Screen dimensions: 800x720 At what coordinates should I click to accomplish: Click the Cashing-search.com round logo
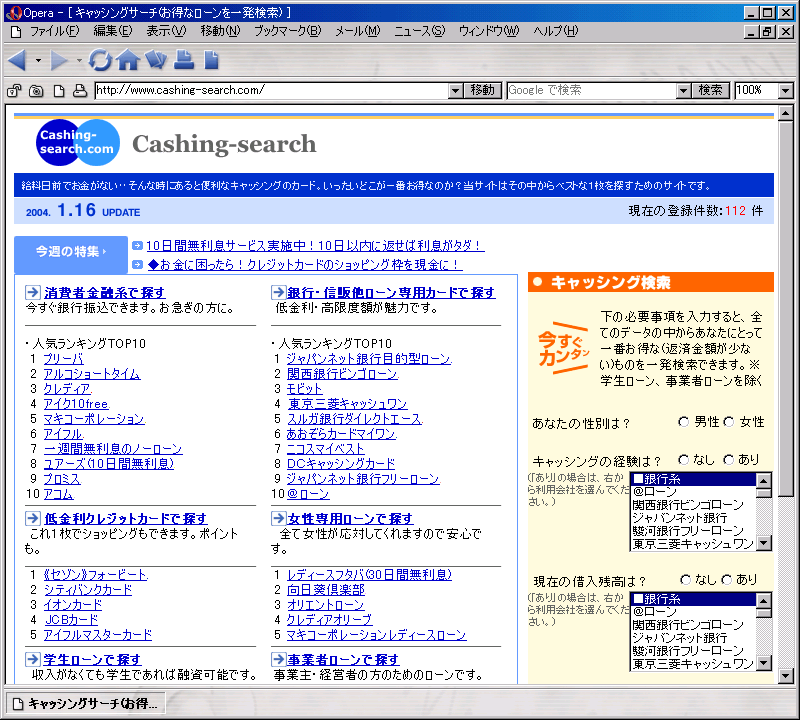[78, 142]
